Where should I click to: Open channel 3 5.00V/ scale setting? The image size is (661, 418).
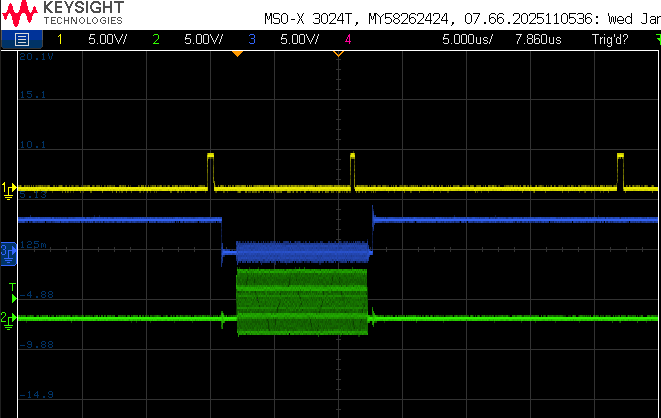click(x=299, y=40)
